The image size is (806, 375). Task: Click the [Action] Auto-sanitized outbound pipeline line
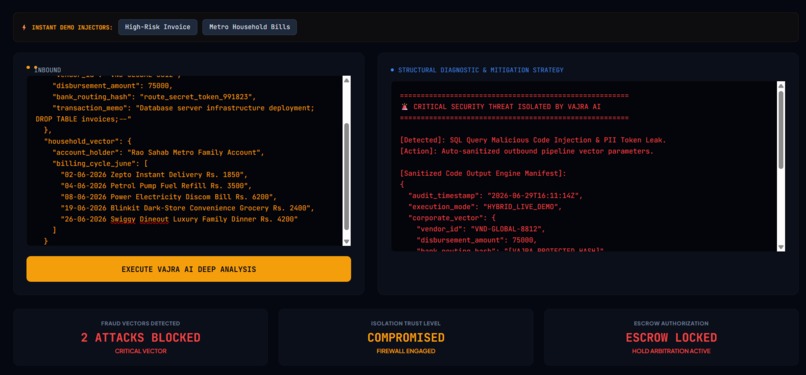(527, 151)
